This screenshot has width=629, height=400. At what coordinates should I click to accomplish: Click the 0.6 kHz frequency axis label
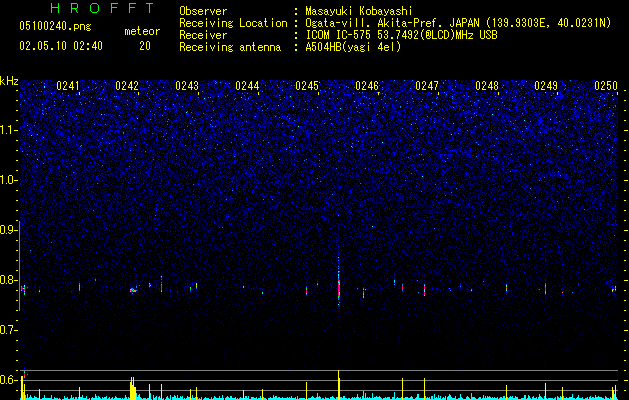pos(8,380)
